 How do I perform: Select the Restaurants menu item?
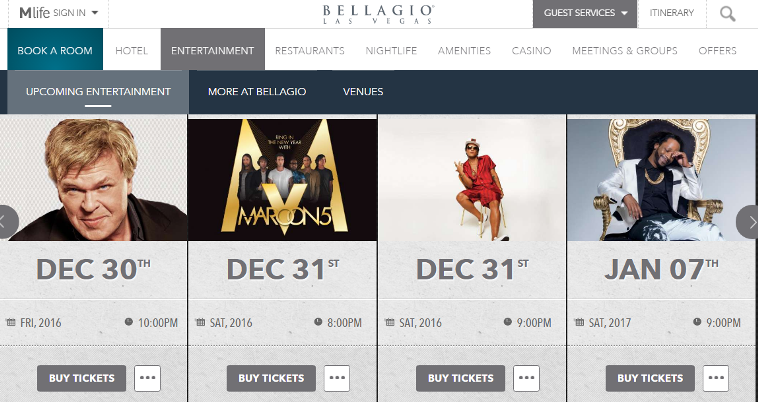310,51
